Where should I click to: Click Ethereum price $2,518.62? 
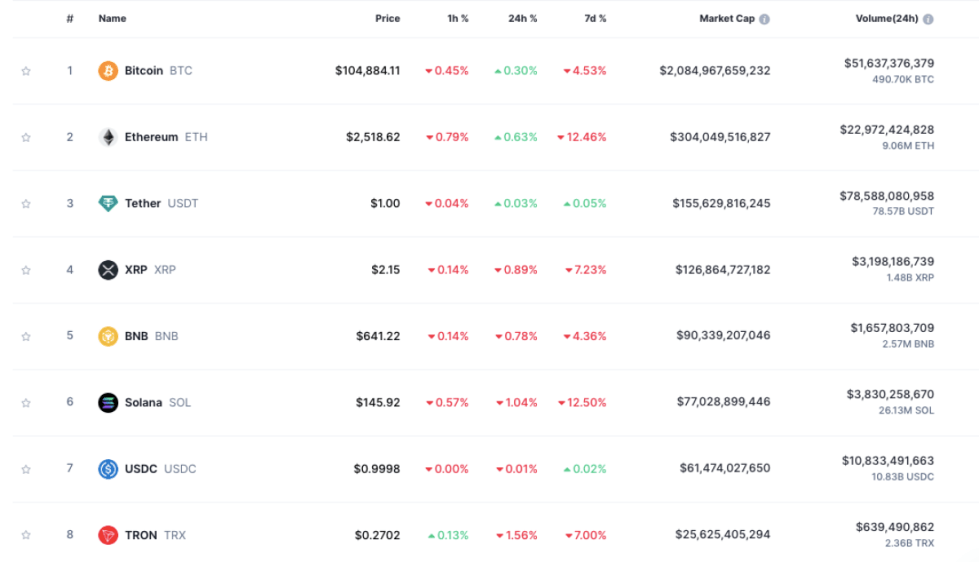(x=373, y=137)
